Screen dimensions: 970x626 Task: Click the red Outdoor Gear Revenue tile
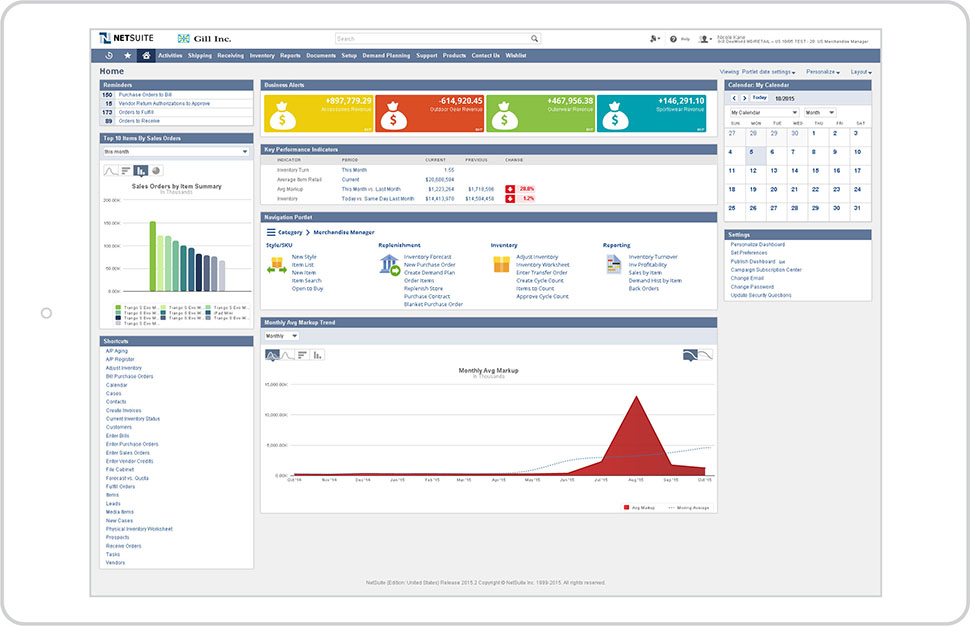(430, 114)
